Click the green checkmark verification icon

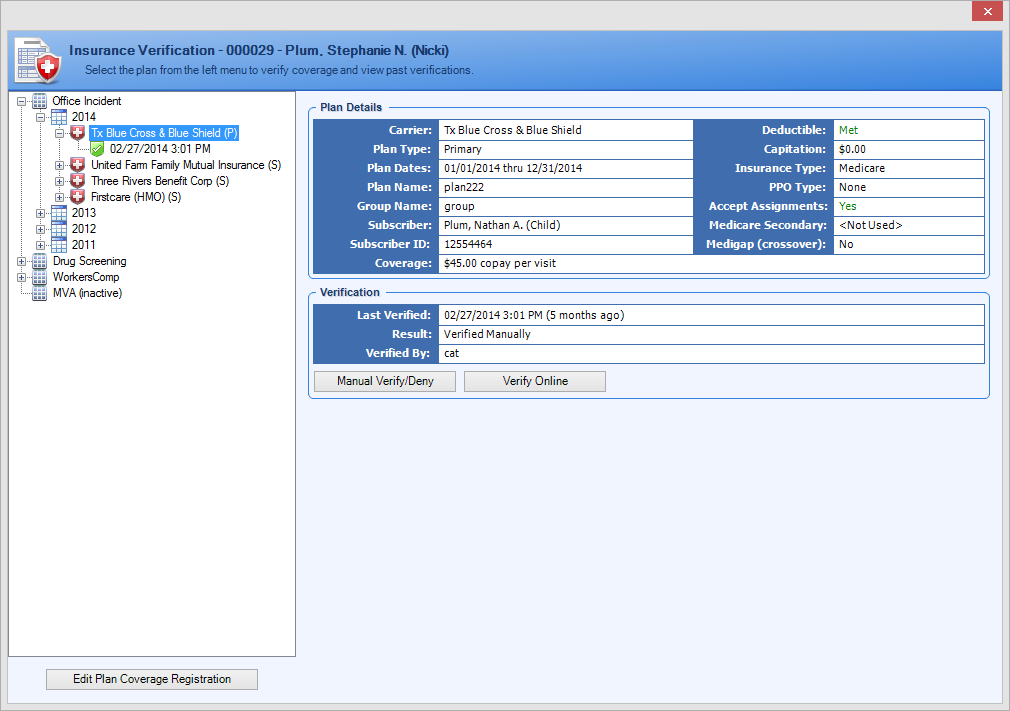tap(97, 149)
